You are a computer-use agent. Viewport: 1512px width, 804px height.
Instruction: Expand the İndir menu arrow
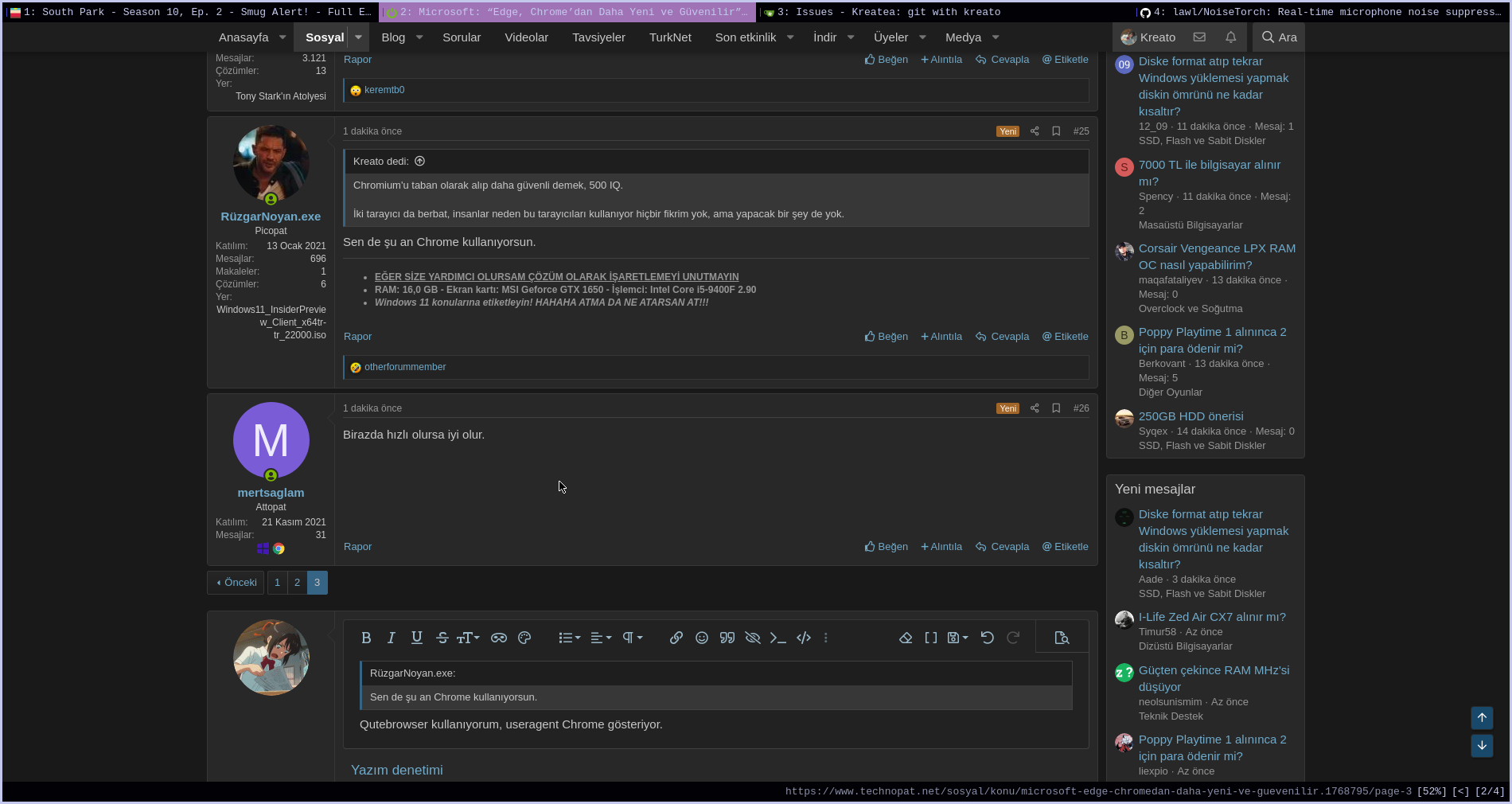[x=851, y=37]
